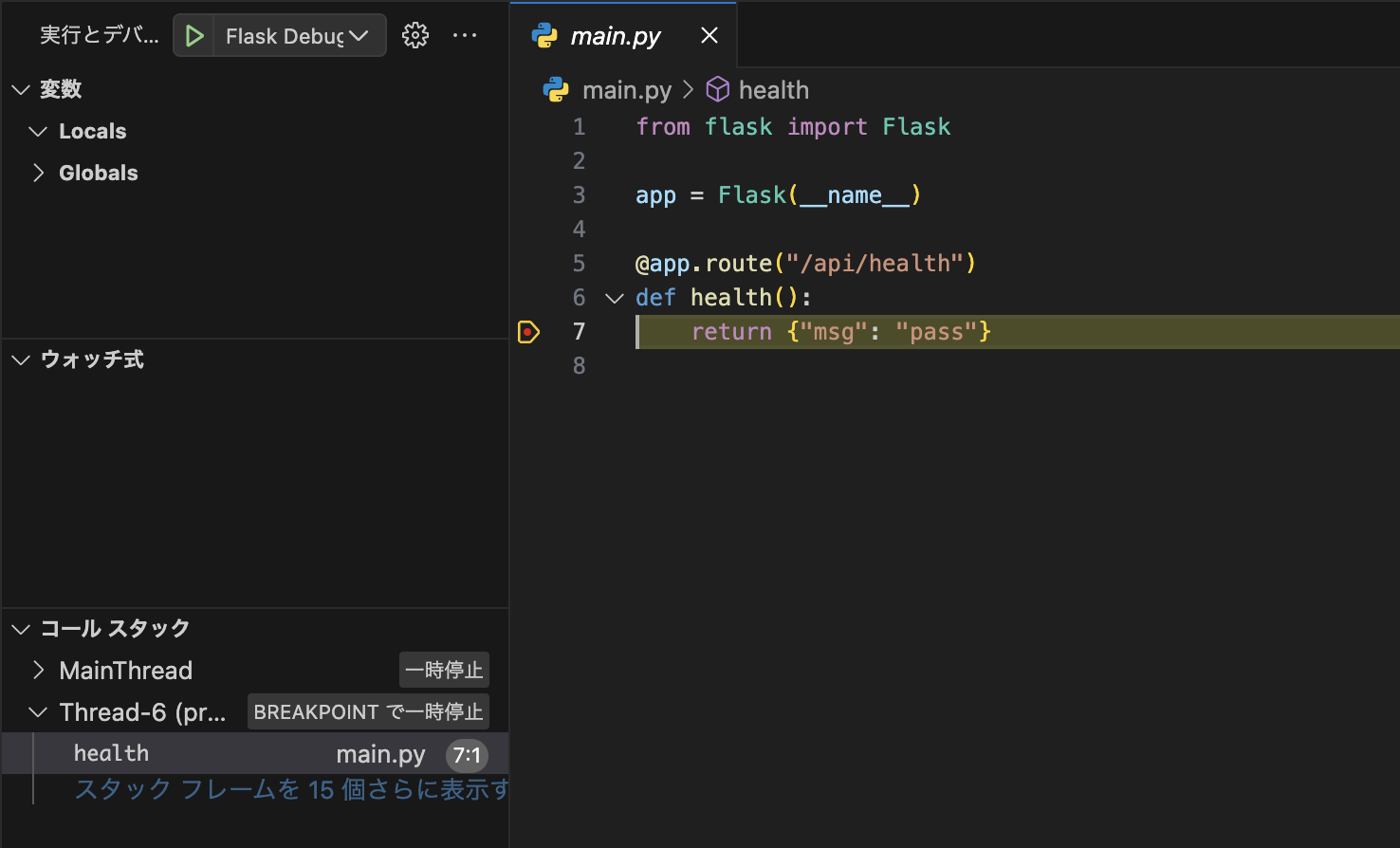The height and width of the screenshot is (848, 1400).
Task: Expand the MainThread call stack
Action: [38, 671]
